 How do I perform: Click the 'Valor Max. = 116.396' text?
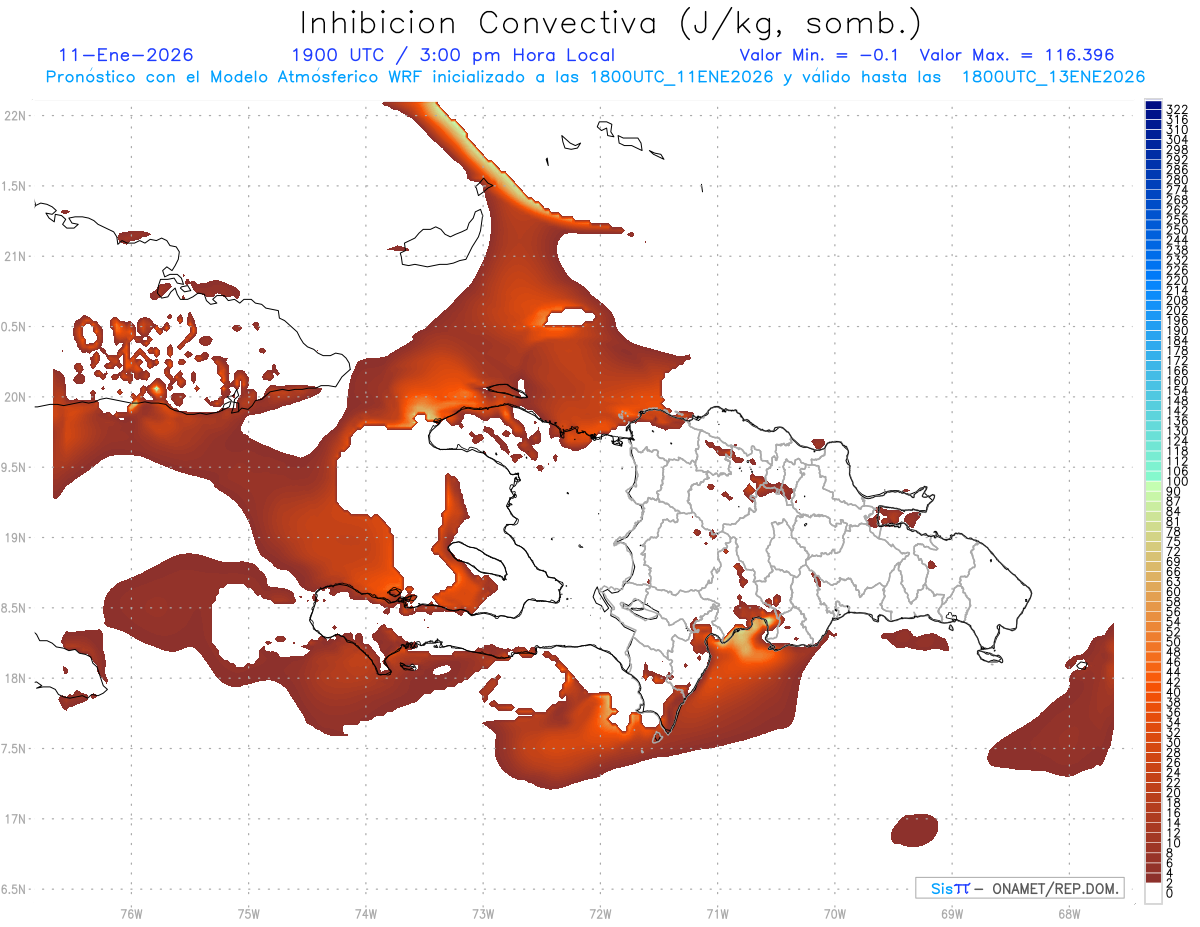[1017, 55]
